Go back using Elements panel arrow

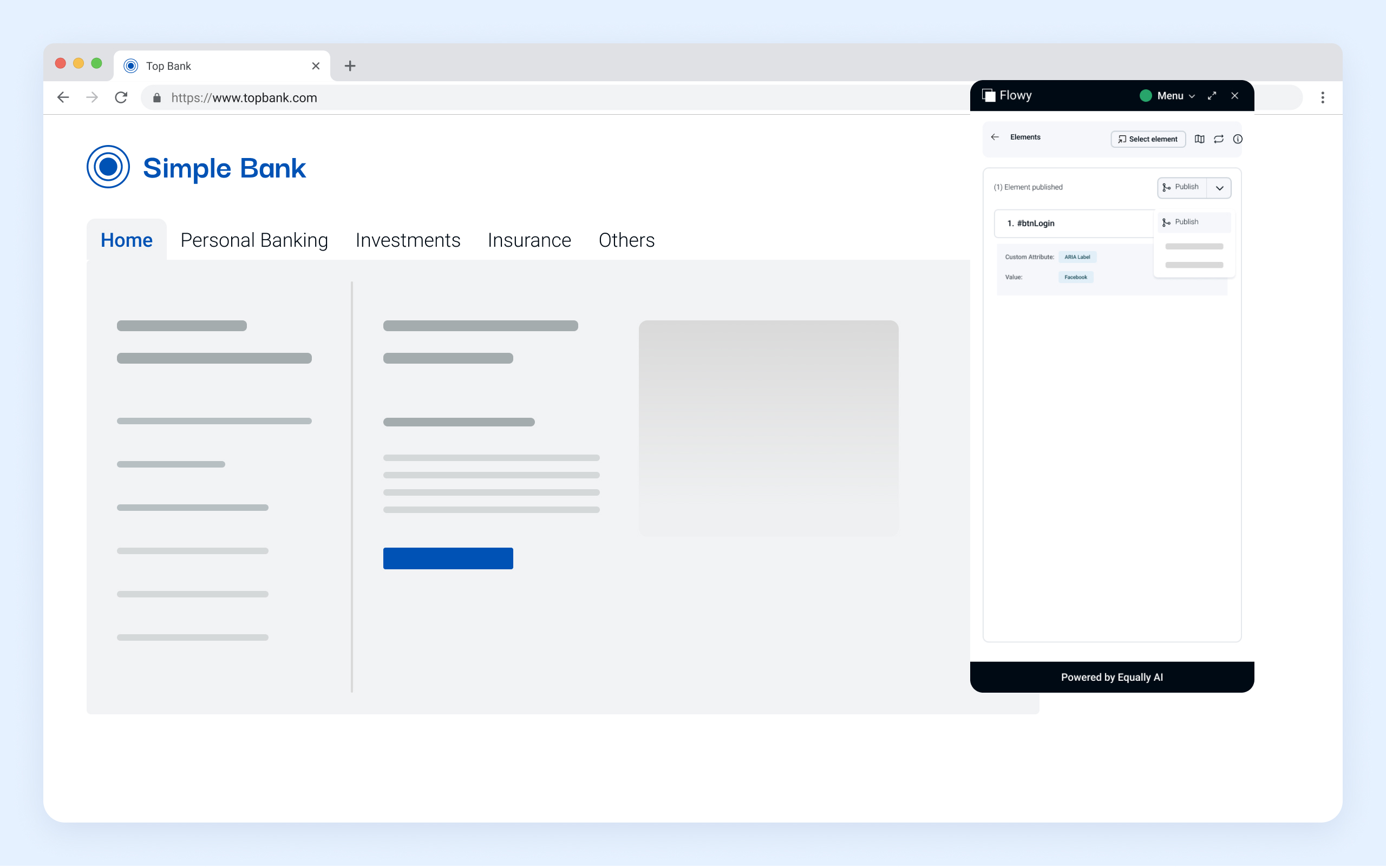(995, 137)
